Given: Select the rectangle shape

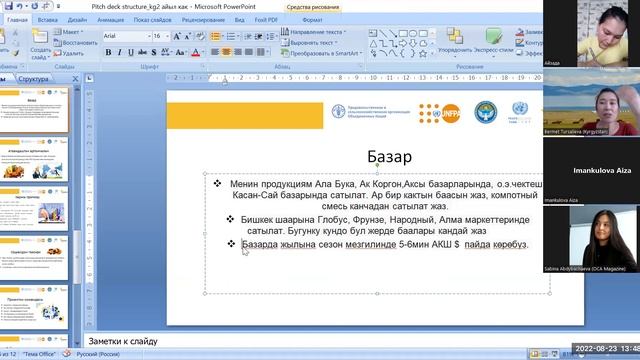Looking at the screenshot, I should click(403, 33).
